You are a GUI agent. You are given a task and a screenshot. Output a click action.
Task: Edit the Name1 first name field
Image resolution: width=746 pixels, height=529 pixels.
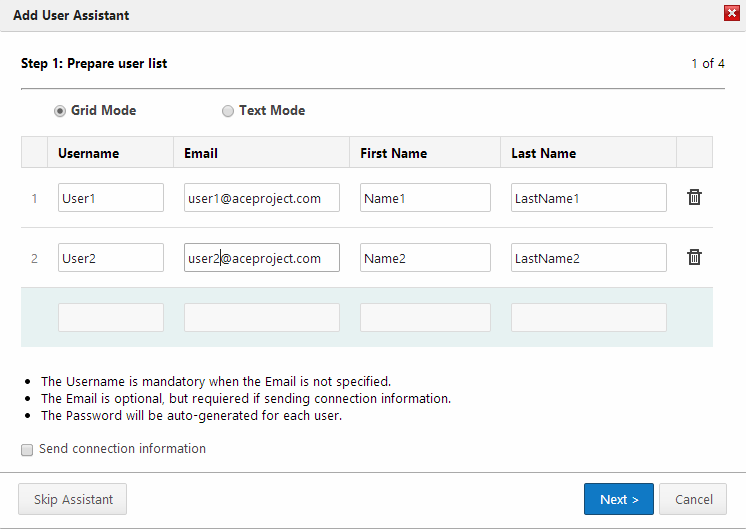(425, 197)
